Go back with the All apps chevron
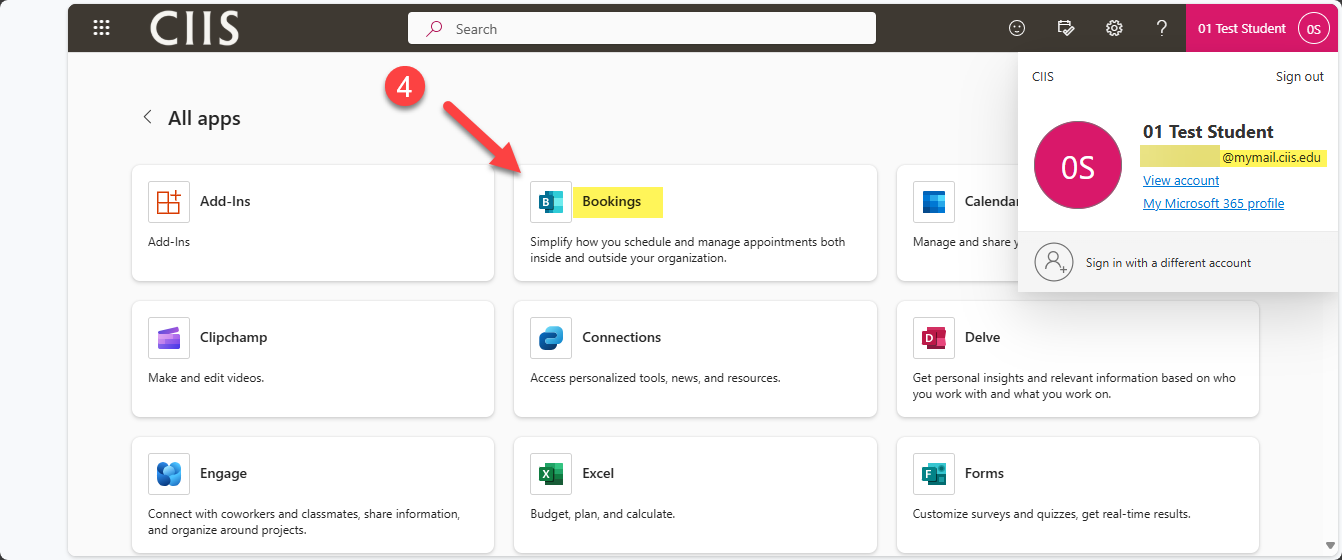Image resolution: width=1342 pixels, height=560 pixels. (x=148, y=117)
